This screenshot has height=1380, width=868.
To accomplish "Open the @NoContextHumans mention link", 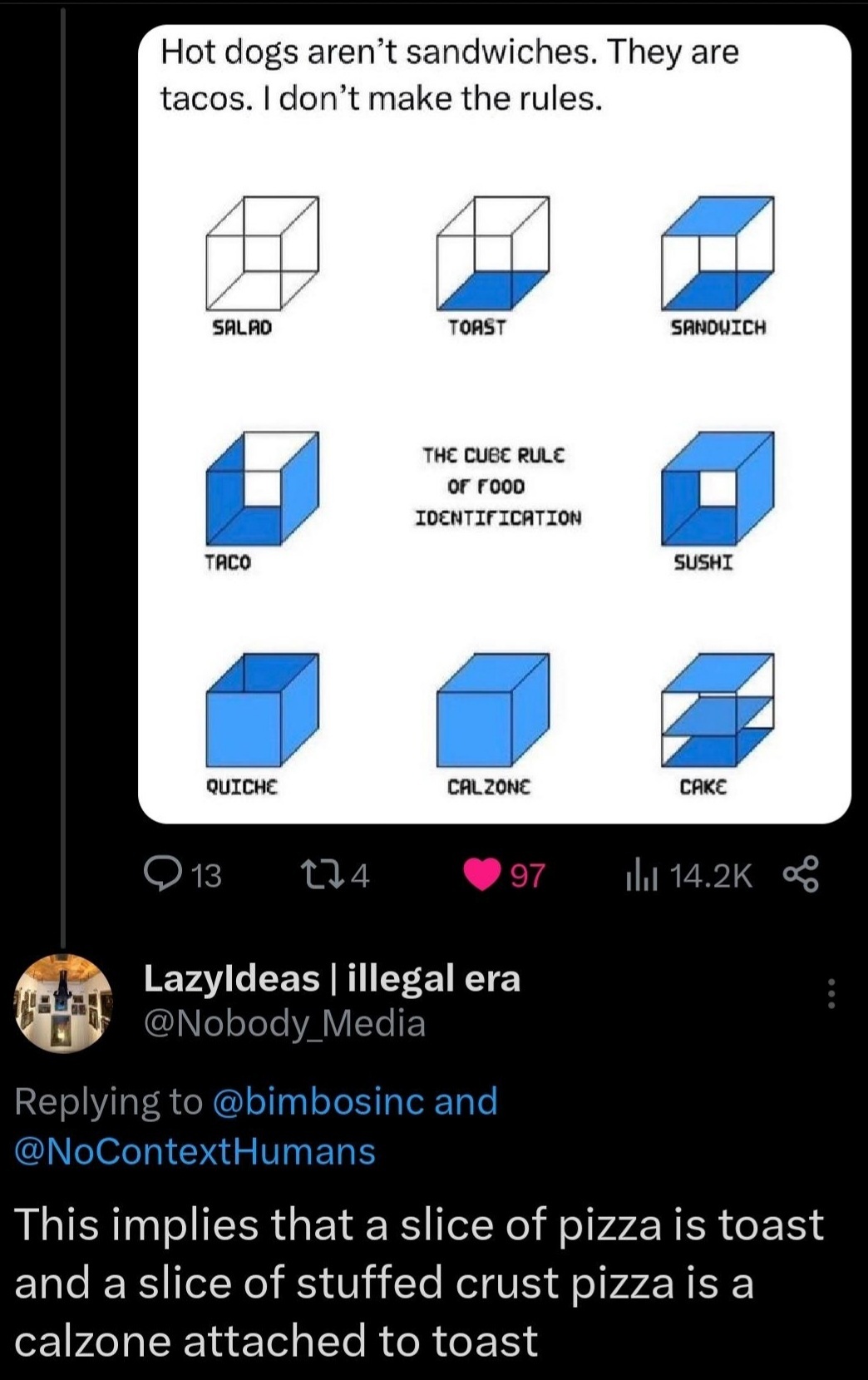I will 195,1151.
